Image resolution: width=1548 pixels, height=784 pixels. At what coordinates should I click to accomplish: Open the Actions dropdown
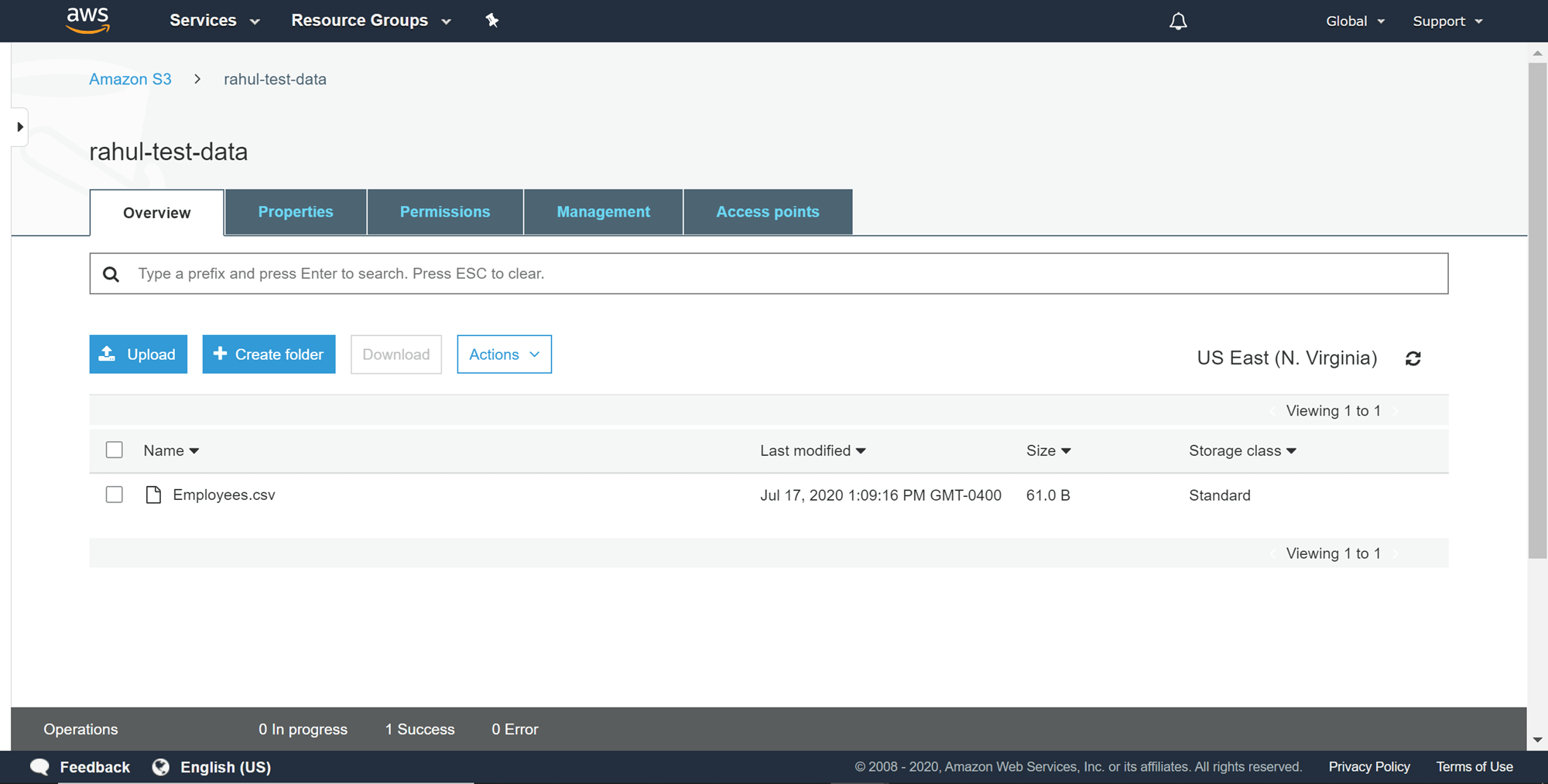[x=504, y=354]
